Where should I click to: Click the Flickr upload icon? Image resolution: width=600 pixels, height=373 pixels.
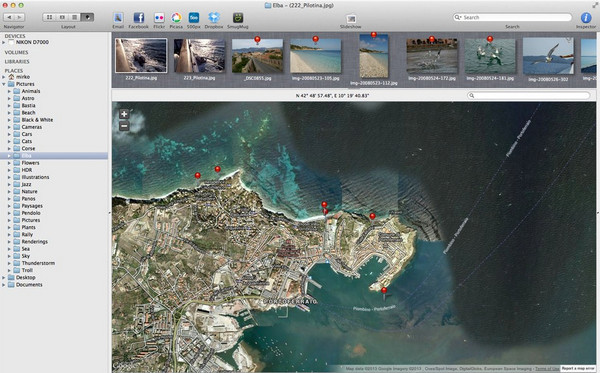coord(159,18)
